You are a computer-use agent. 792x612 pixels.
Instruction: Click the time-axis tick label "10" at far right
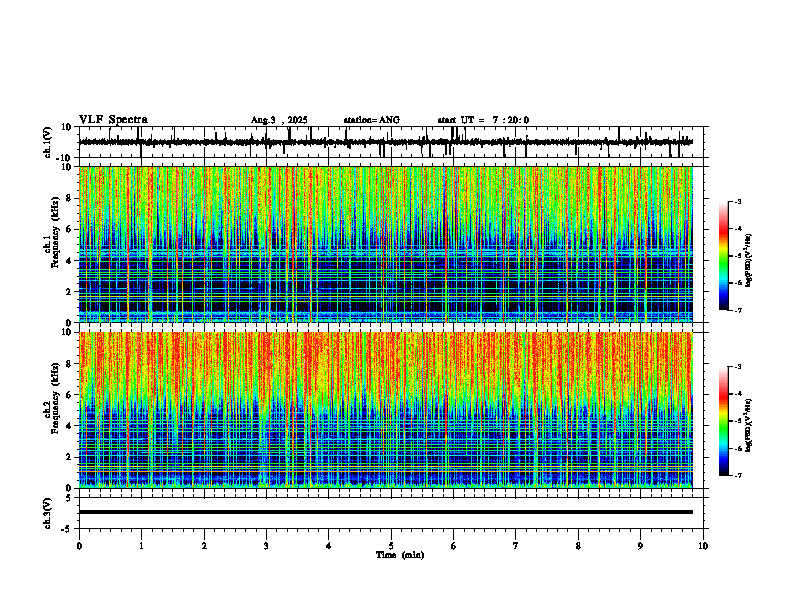(703, 546)
